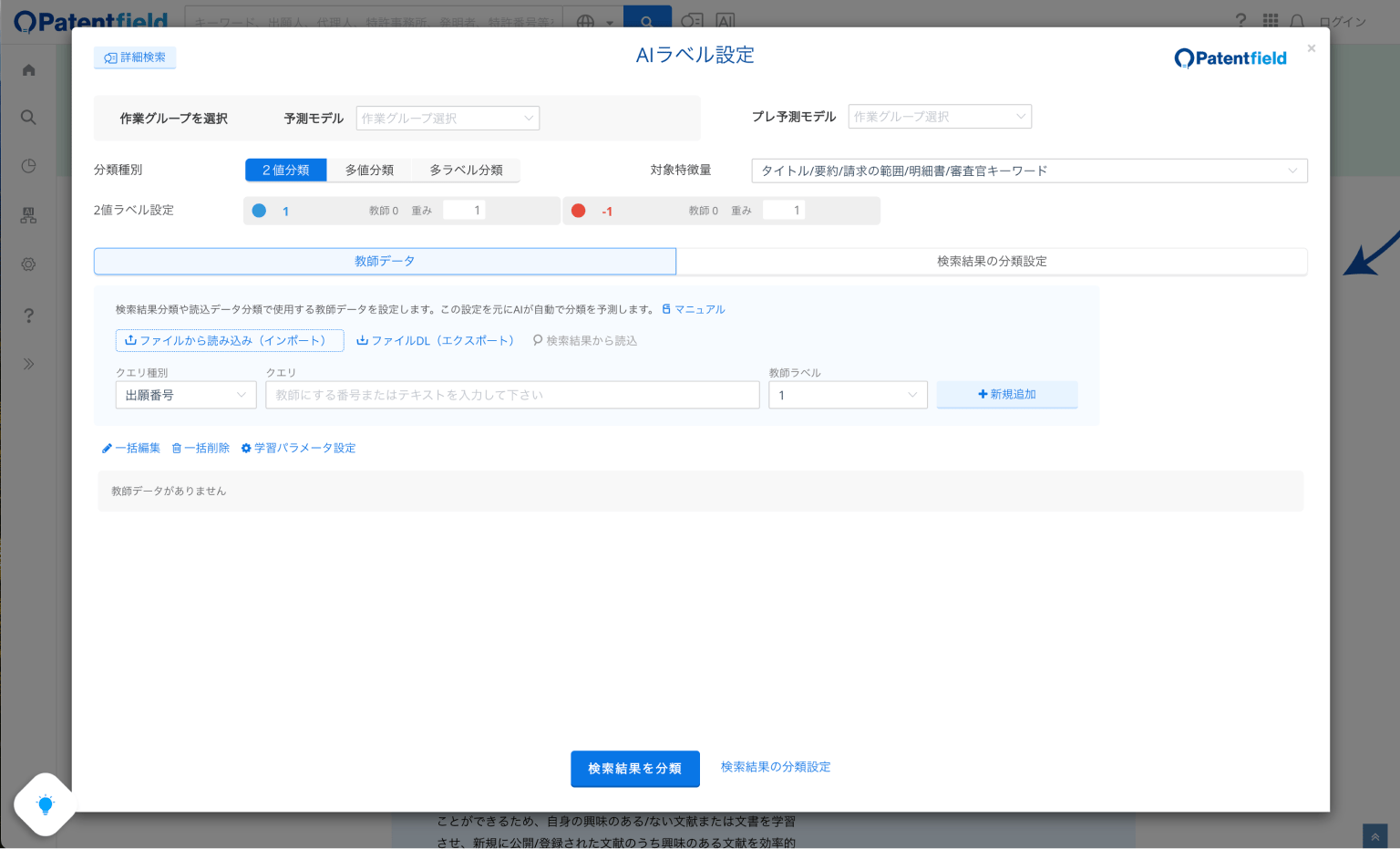This screenshot has width=1400, height=849.
Task: Click the magnifier search button in header
Action: 647,21
